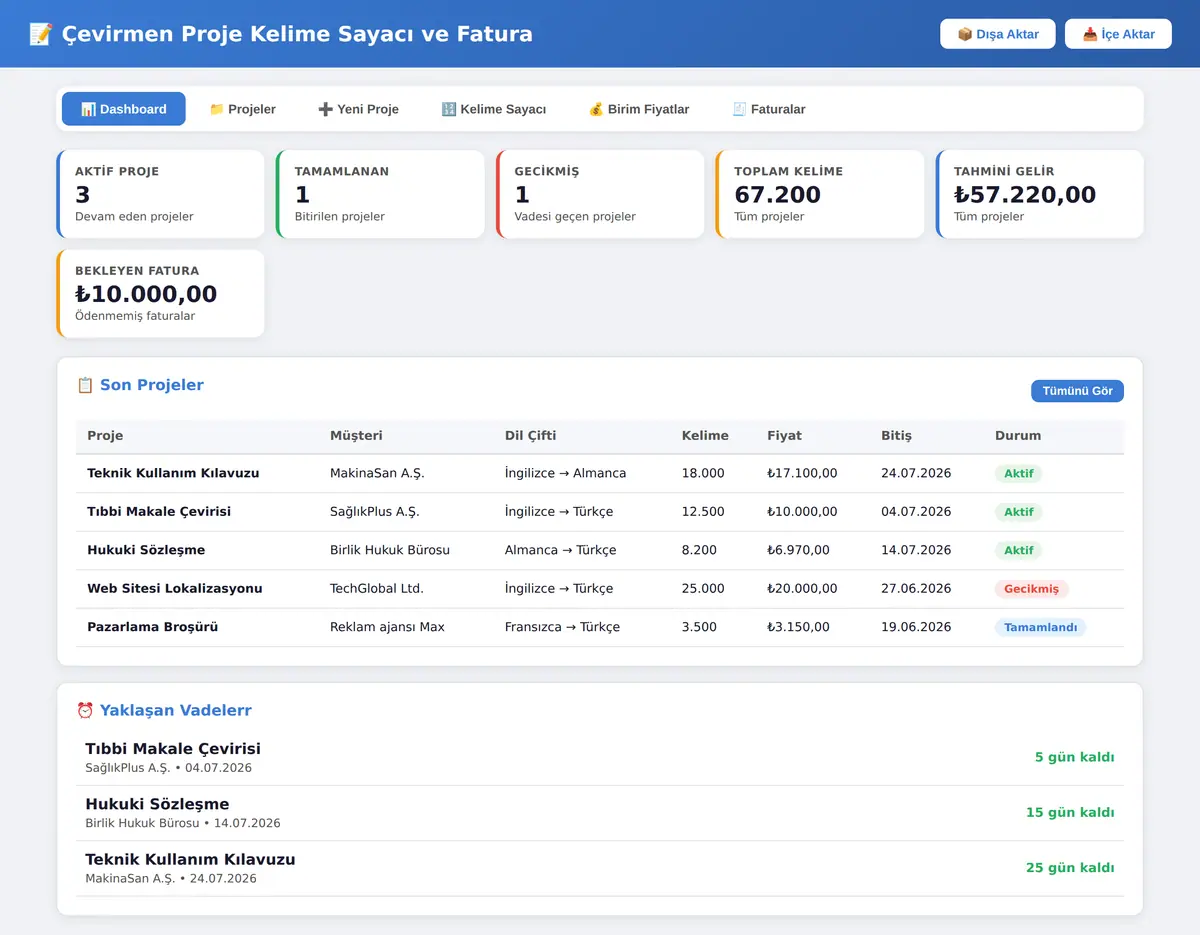Image resolution: width=1200 pixels, height=935 pixels.
Task: Click the Tümünü Gör button
Action: (1077, 391)
